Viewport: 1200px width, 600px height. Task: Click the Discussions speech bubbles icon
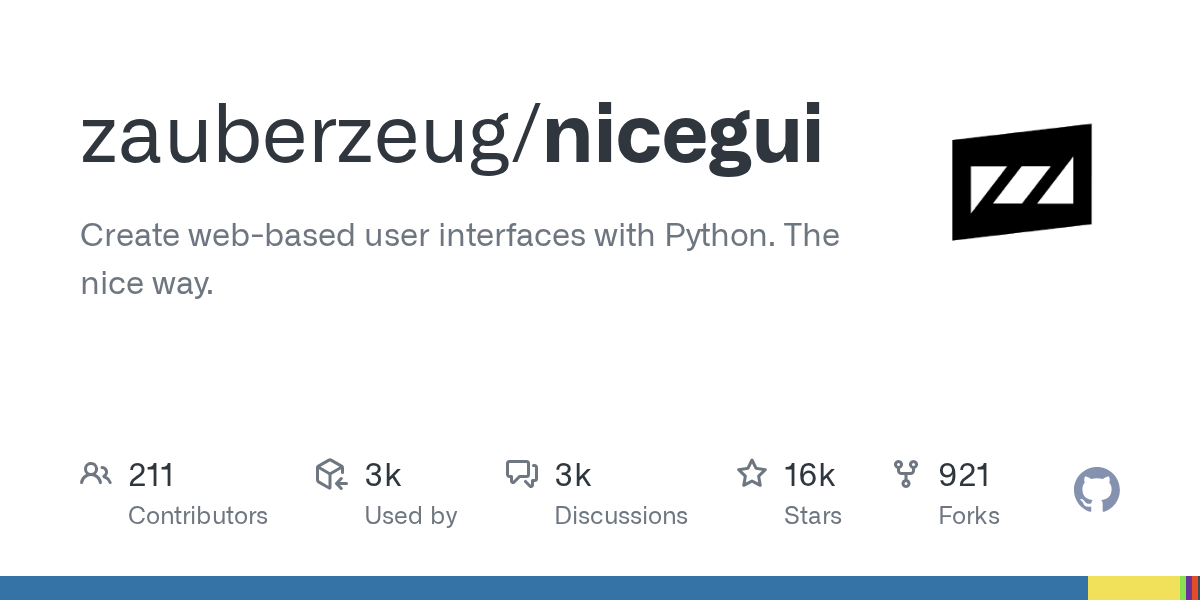click(522, 474)
